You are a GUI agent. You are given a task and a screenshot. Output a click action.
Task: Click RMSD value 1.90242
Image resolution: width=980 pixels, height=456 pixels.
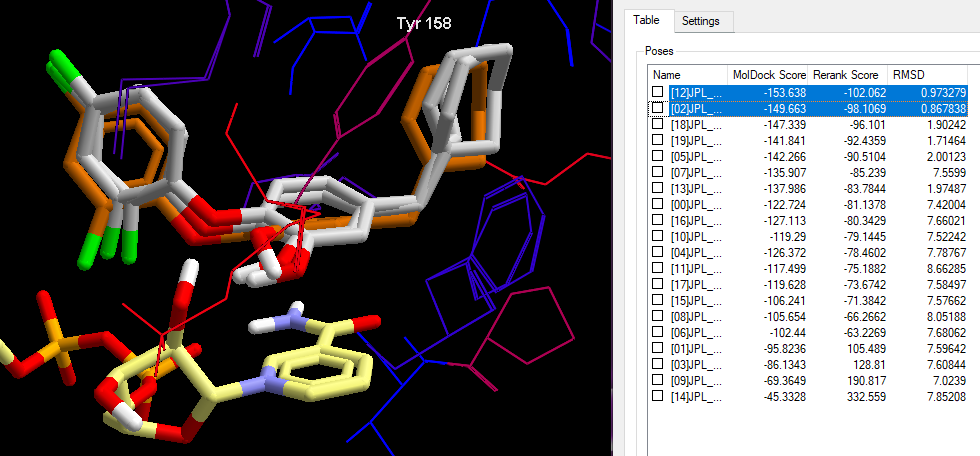(x=946, y=124)
